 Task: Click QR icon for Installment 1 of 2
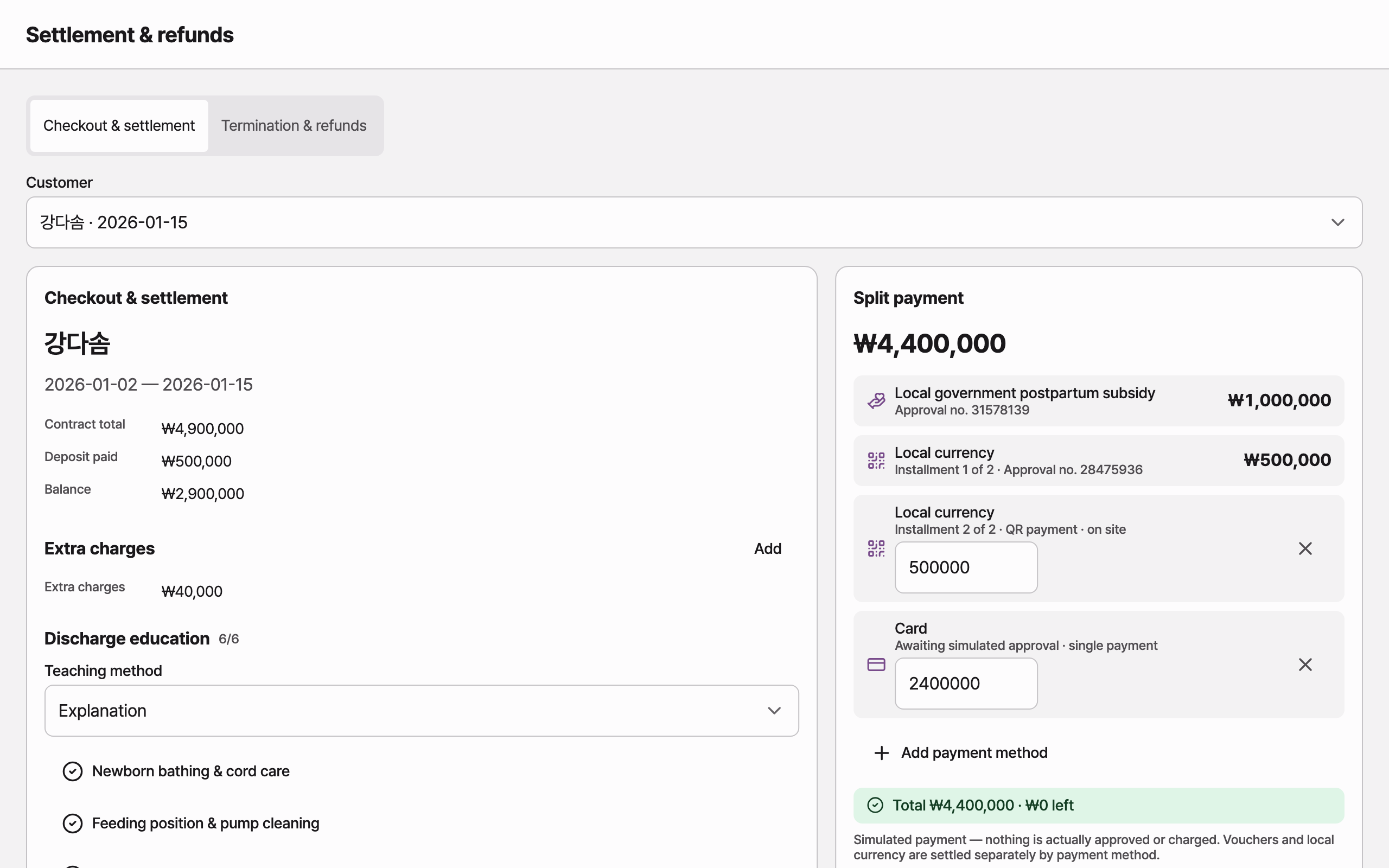pyautogui.click(x=876, y=461)
